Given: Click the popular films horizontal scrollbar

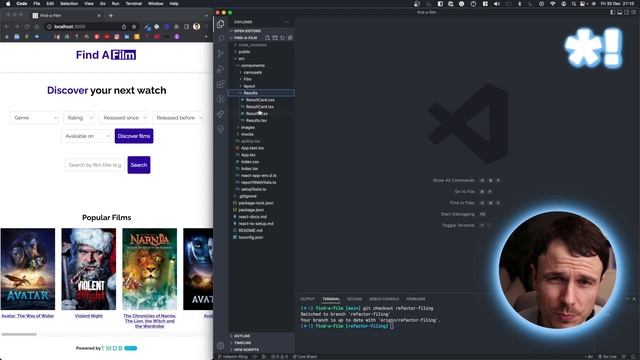Looking at the screenshot, I should click(19, 334).
